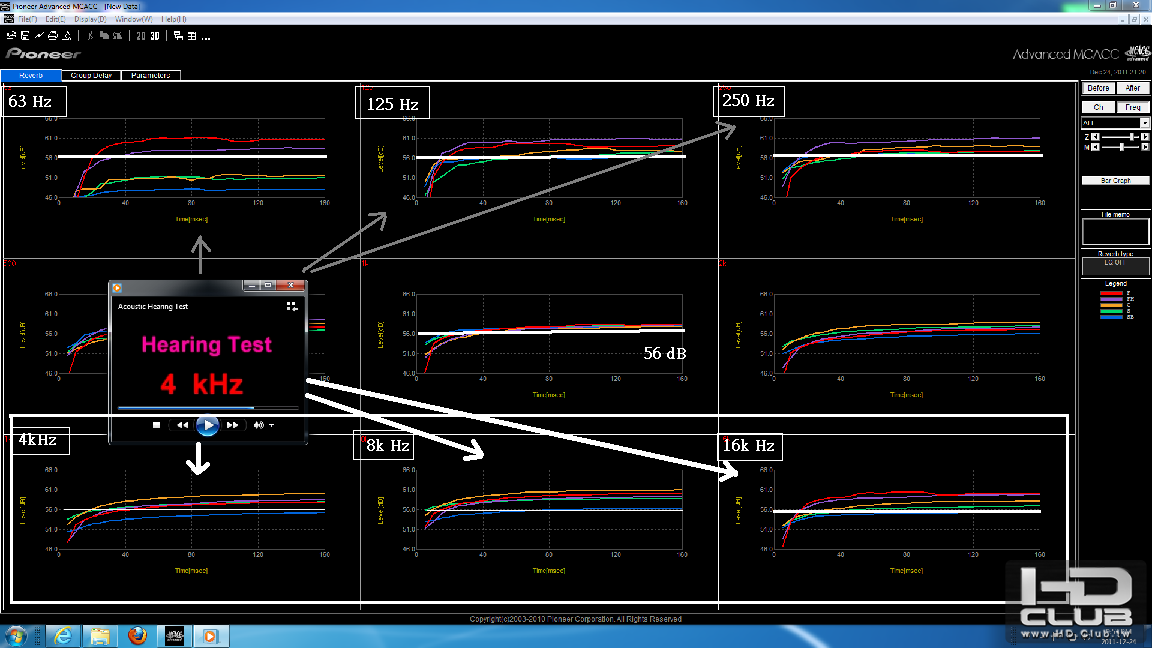Click the Z slider handle
Image resolution: width=1152 pixels, height=649 pixels.
(1133, 137)
